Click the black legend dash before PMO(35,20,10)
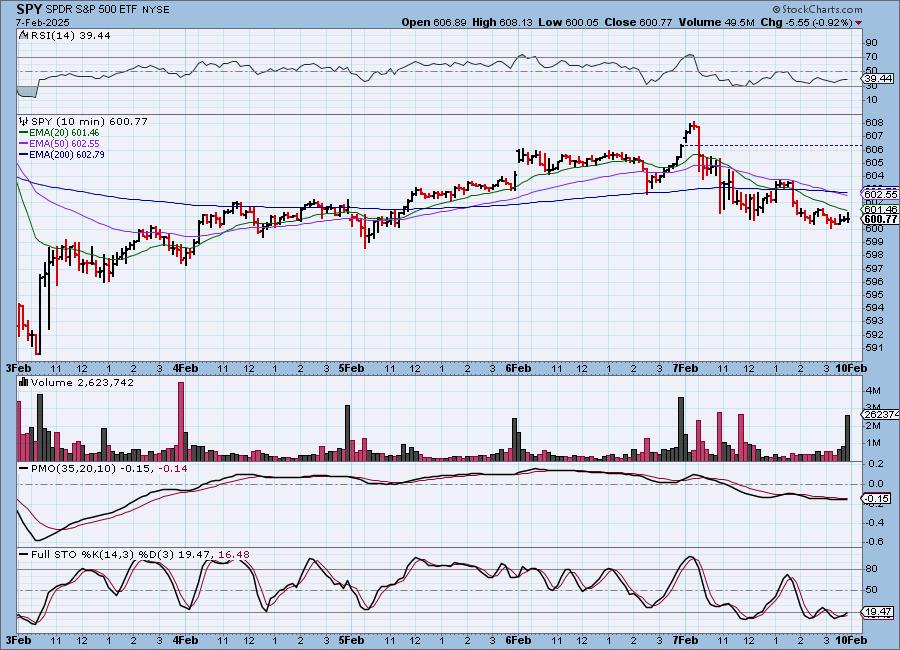This screenshot has height=650, width=900. coord(24,469)
